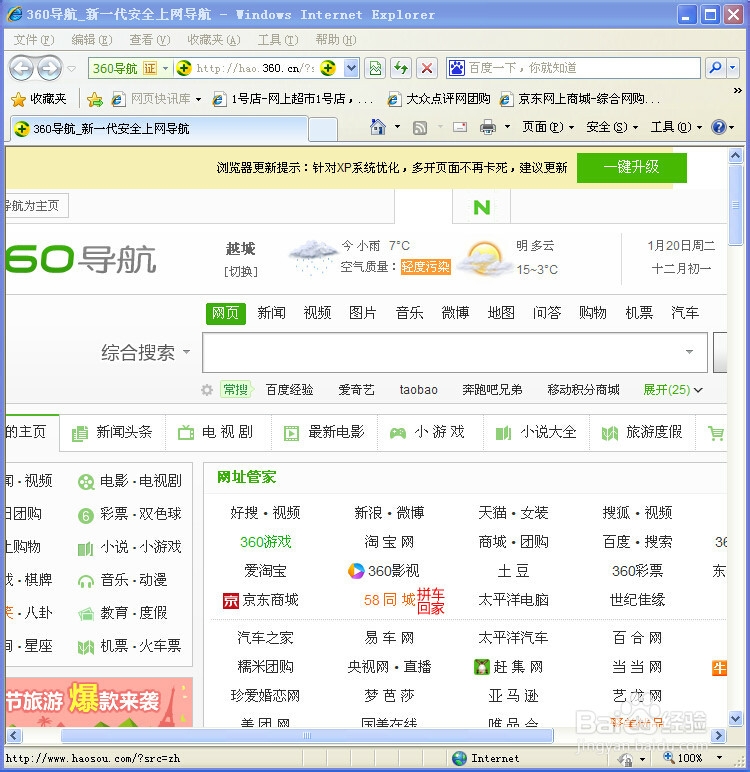This screenshot has width=750, height=772.
Task: Click the read mail icon
Action: pyautogui.click(x=460, y=128)
